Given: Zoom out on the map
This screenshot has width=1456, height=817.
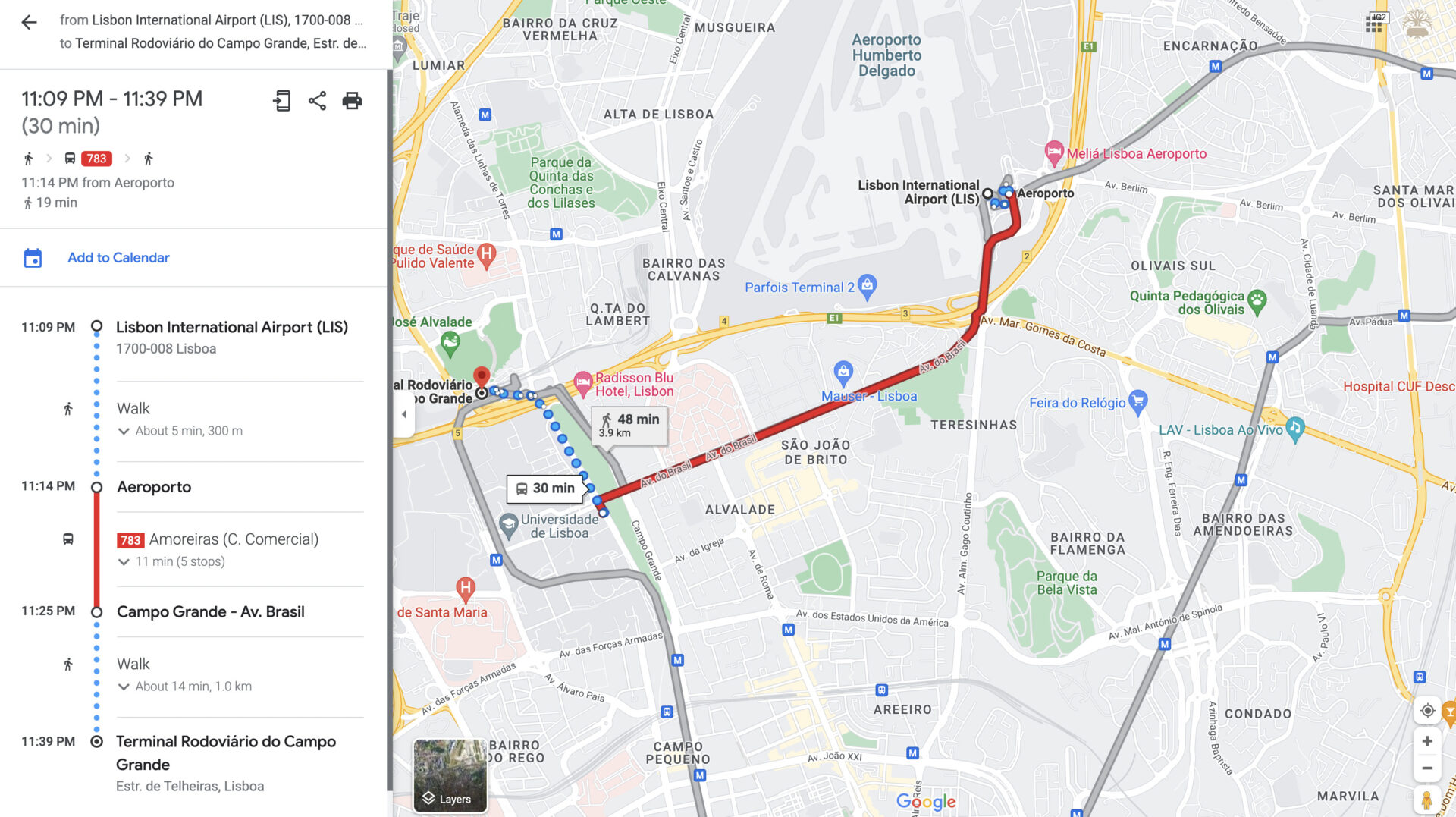Looking at the screenshot, I should 1427,768.
